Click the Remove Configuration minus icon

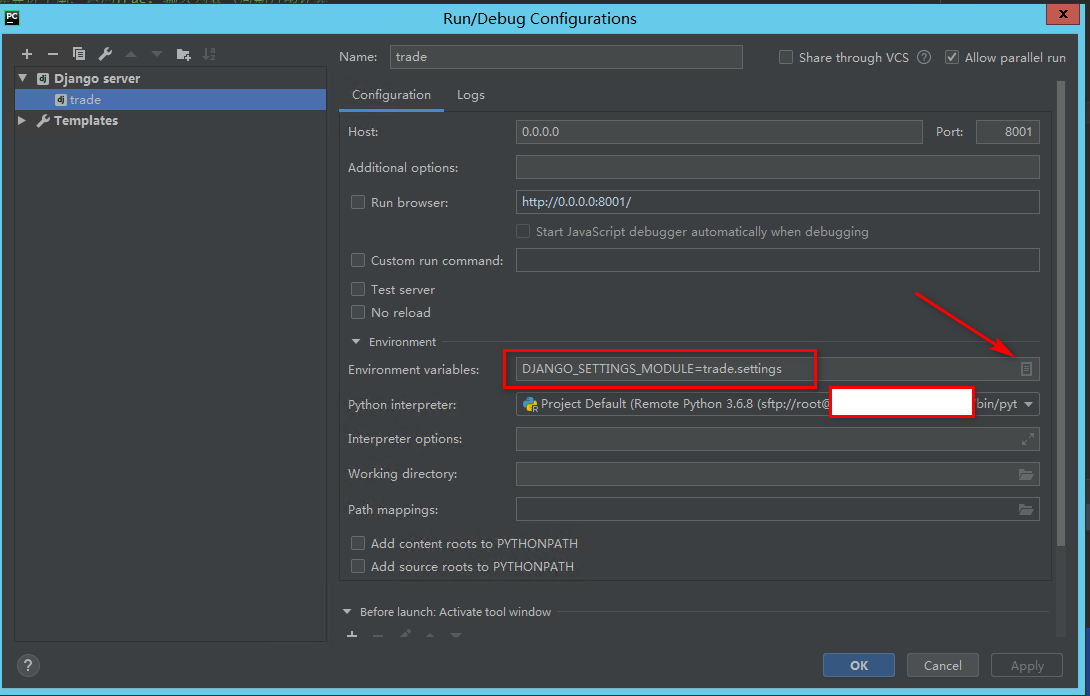tap(53, 54)
